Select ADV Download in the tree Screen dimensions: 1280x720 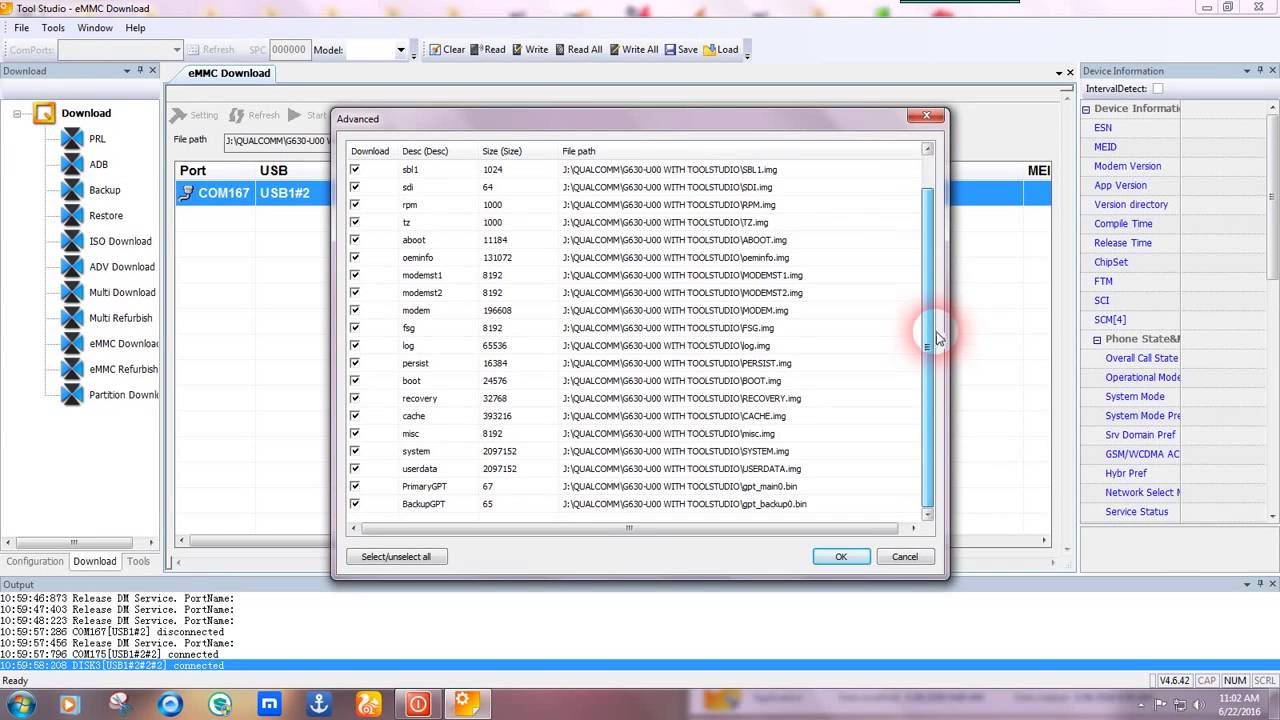[122, 267]
